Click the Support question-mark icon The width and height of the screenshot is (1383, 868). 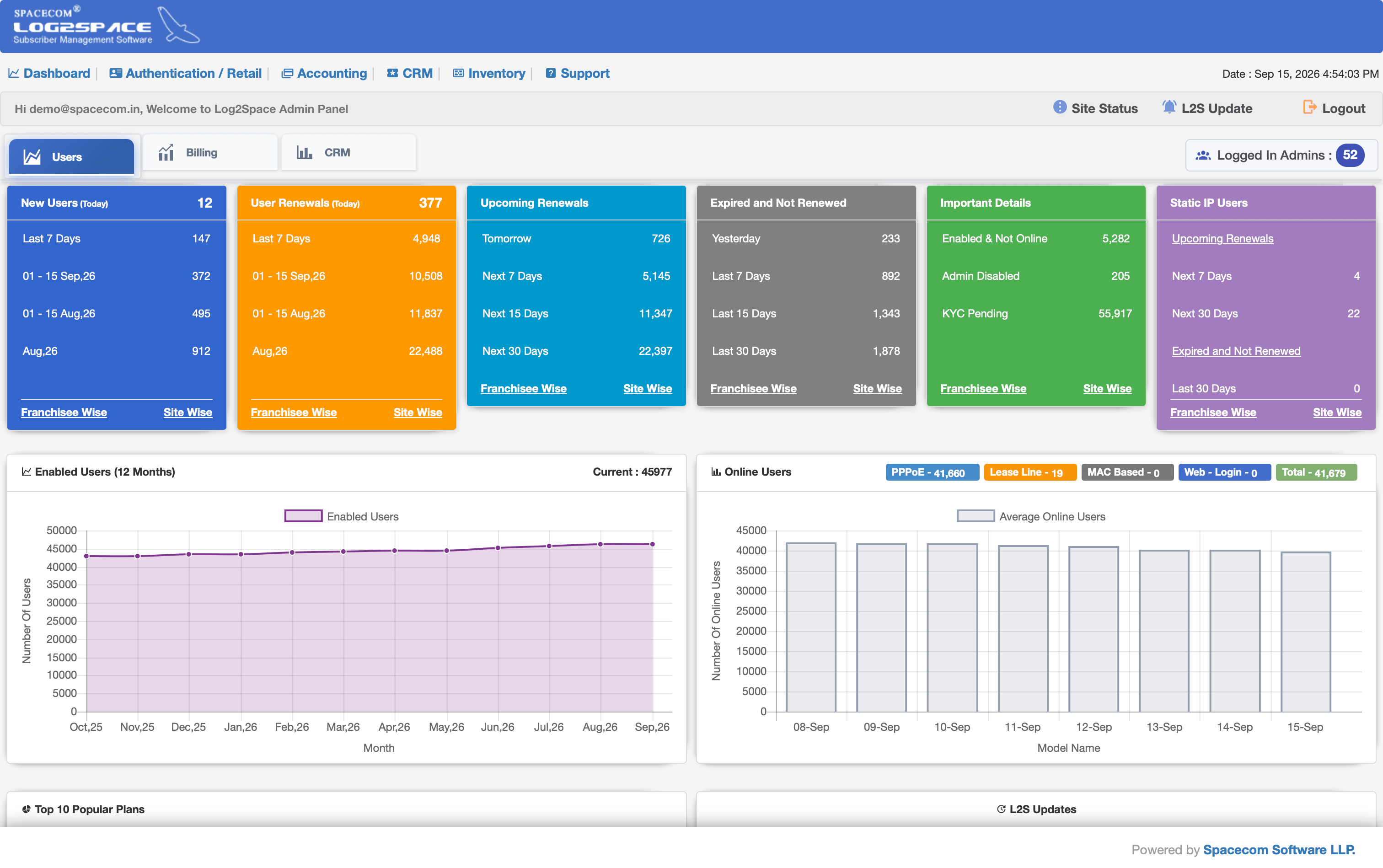551,73
